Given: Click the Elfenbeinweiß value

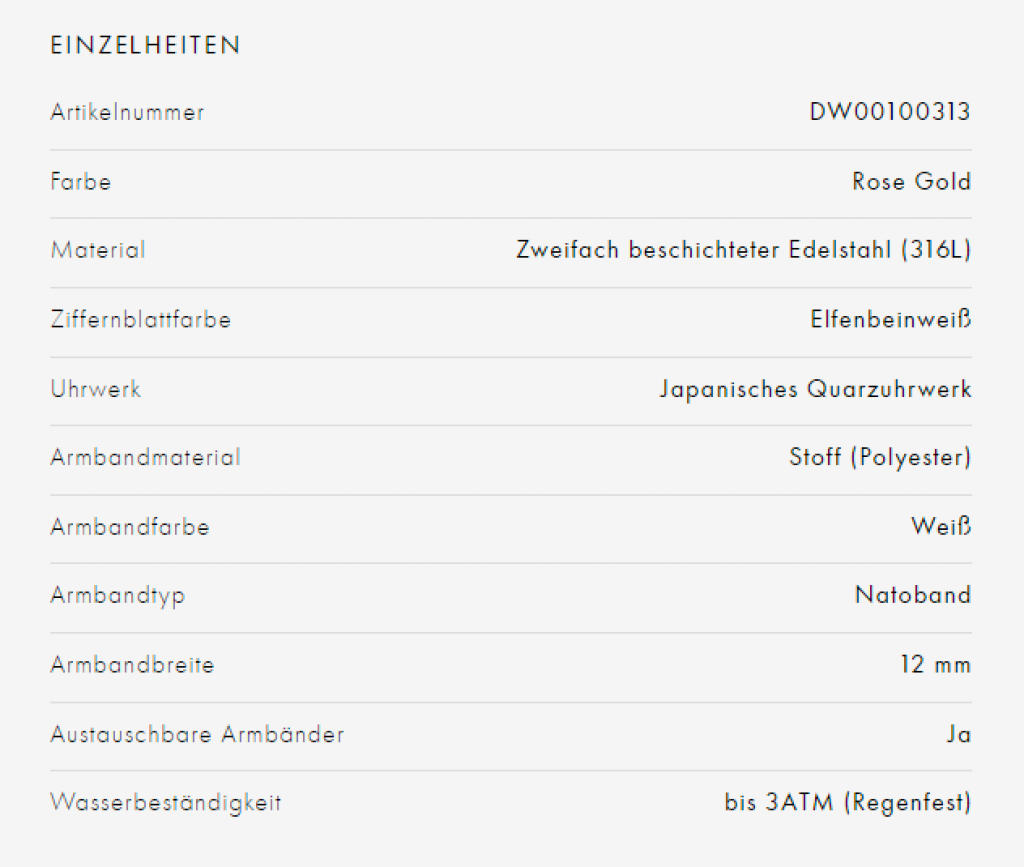Looking at the screenshot, I should (x=890, y=320).
